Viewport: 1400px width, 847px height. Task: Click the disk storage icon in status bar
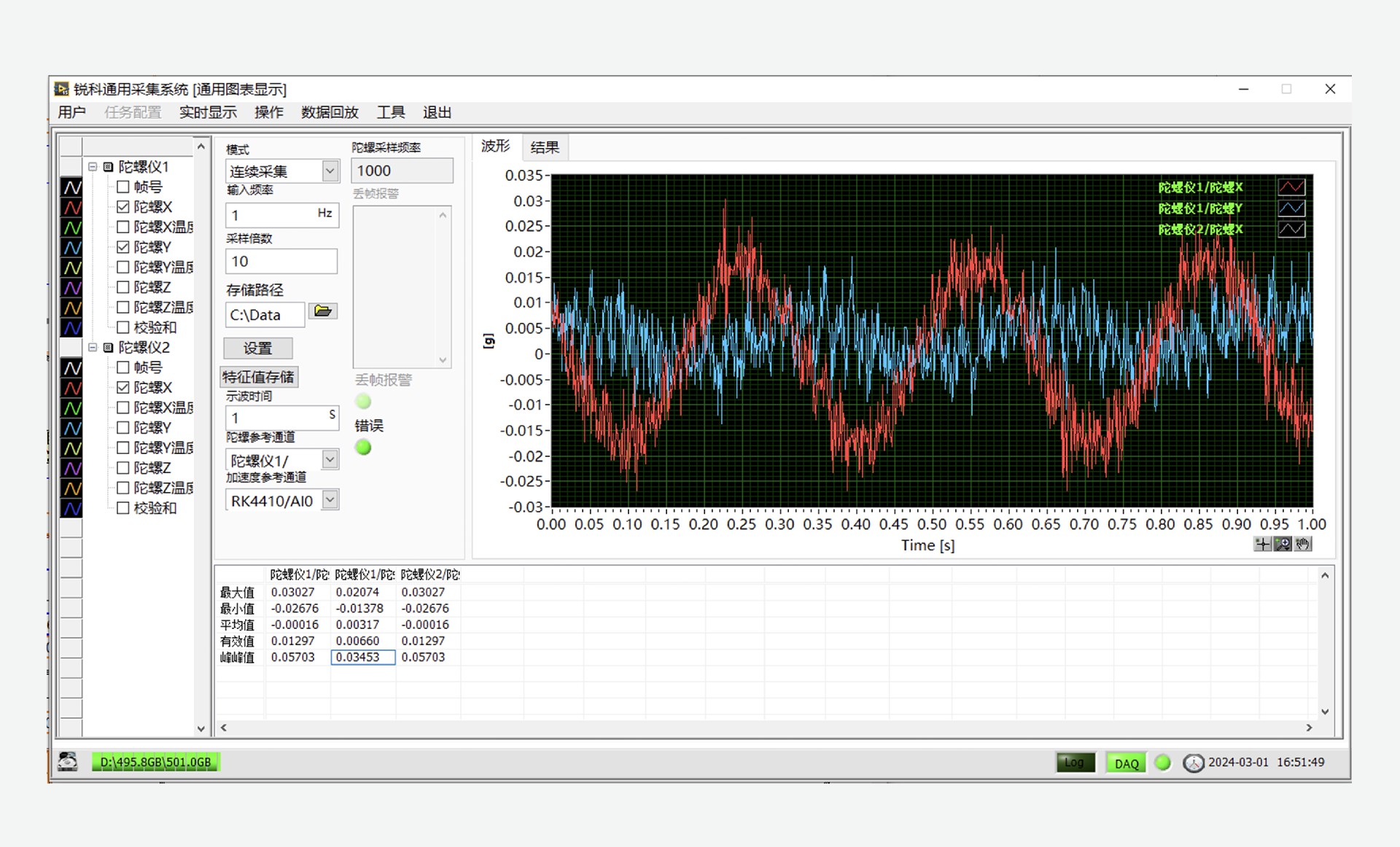68,762
